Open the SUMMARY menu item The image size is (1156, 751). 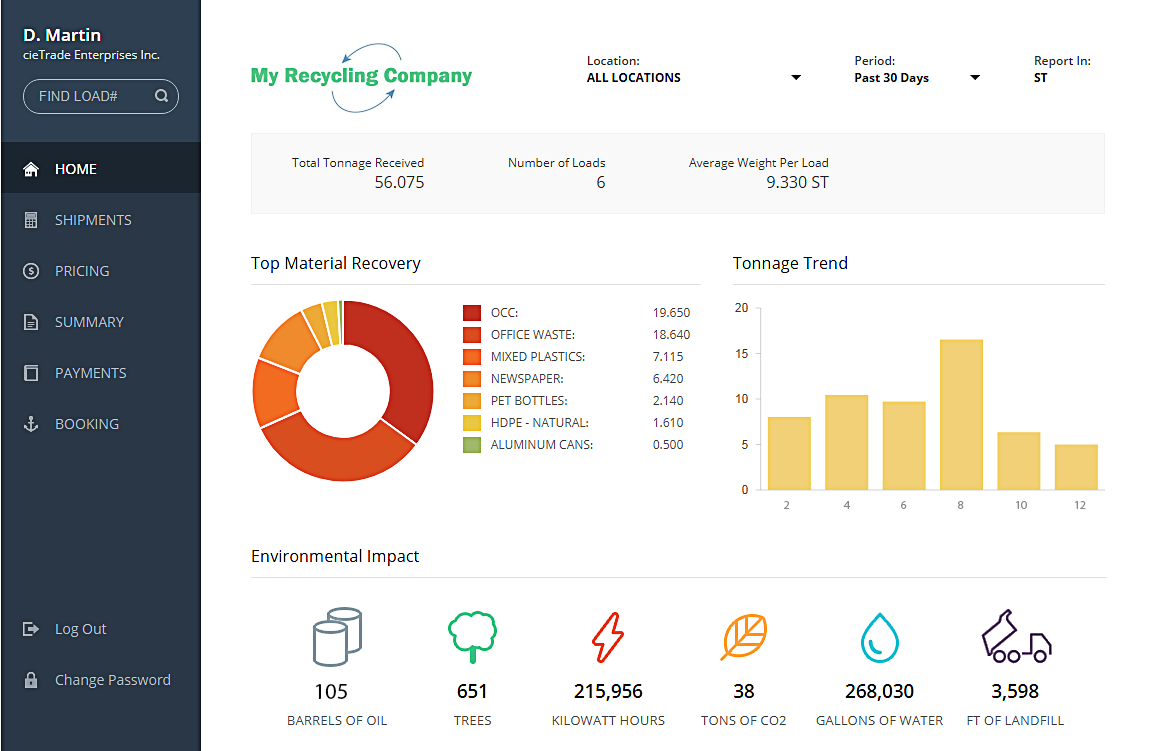click(101, 322)
